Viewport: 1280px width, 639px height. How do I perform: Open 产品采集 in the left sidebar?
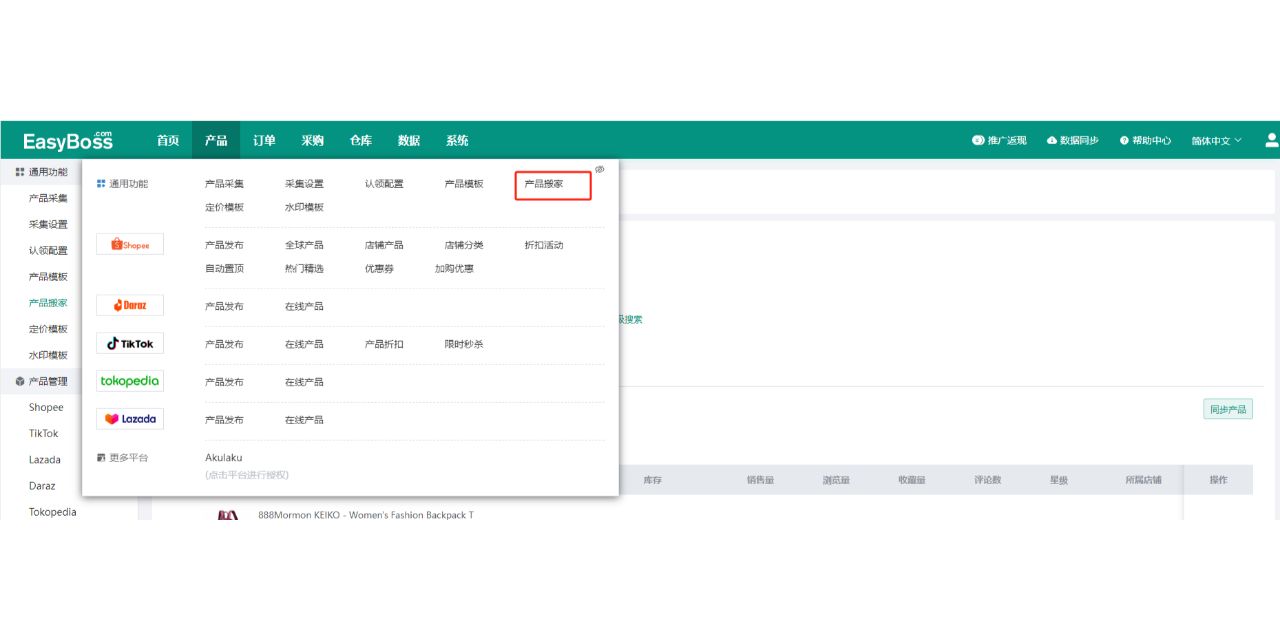click(x=48, y=198)
